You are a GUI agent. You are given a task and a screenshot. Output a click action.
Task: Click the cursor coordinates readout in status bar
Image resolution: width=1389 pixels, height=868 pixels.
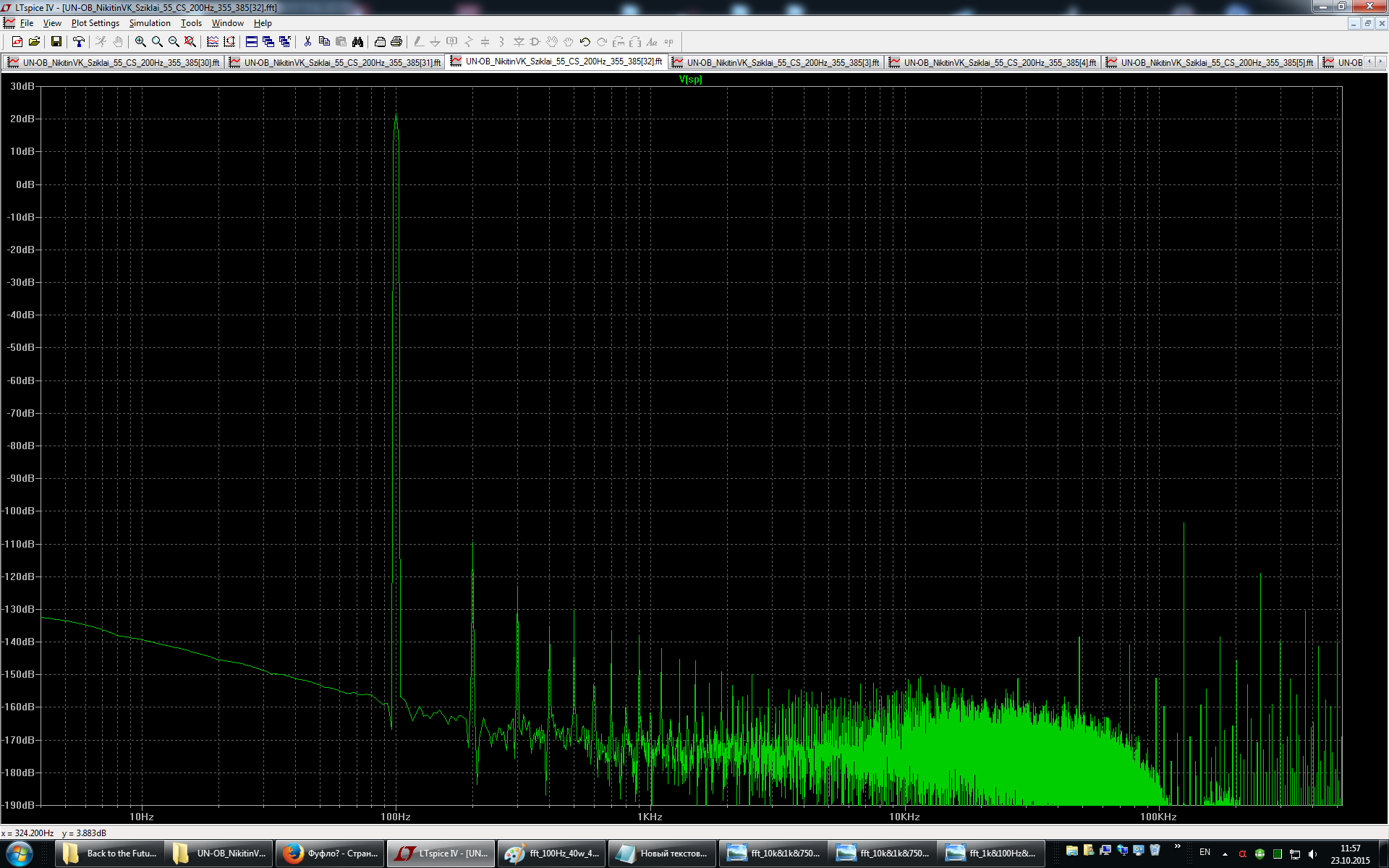click(x=54, y=833)
